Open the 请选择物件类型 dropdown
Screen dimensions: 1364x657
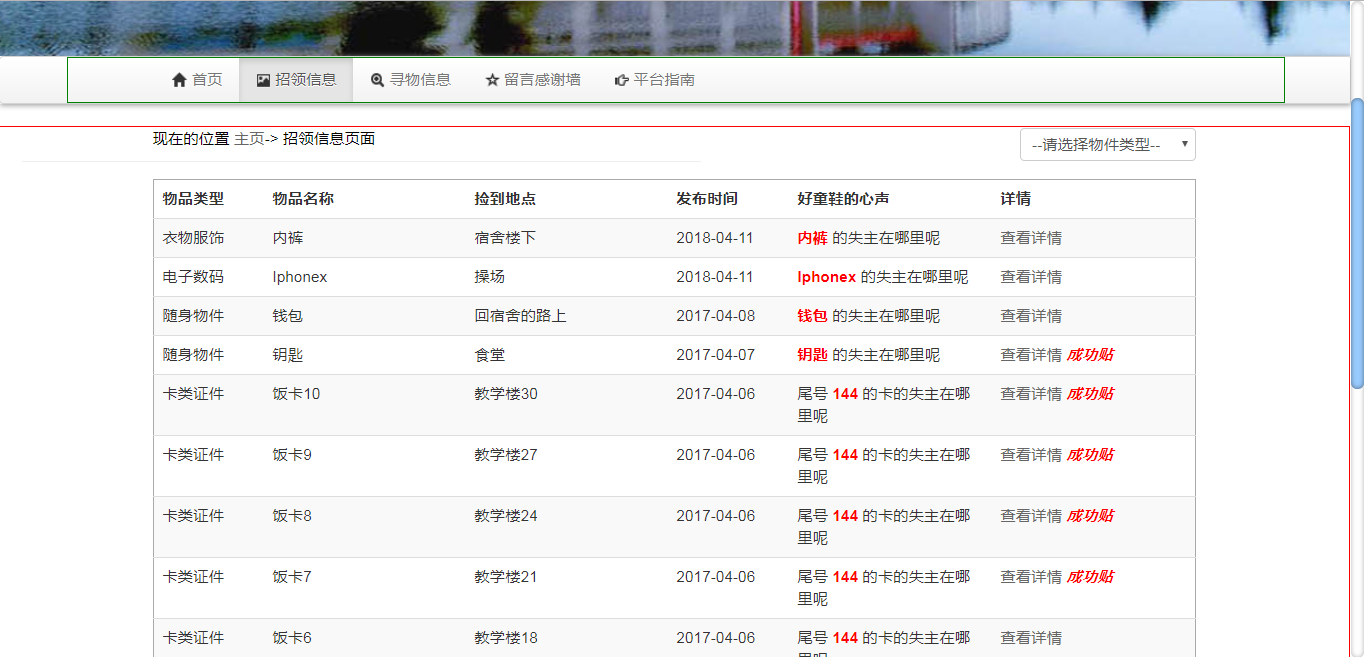coord(1107,144)
